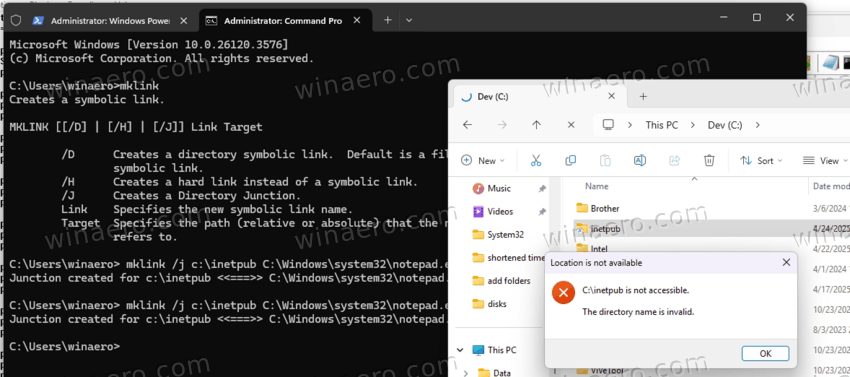
Task: Open add folders pinned folder
Action: point(501,280)
